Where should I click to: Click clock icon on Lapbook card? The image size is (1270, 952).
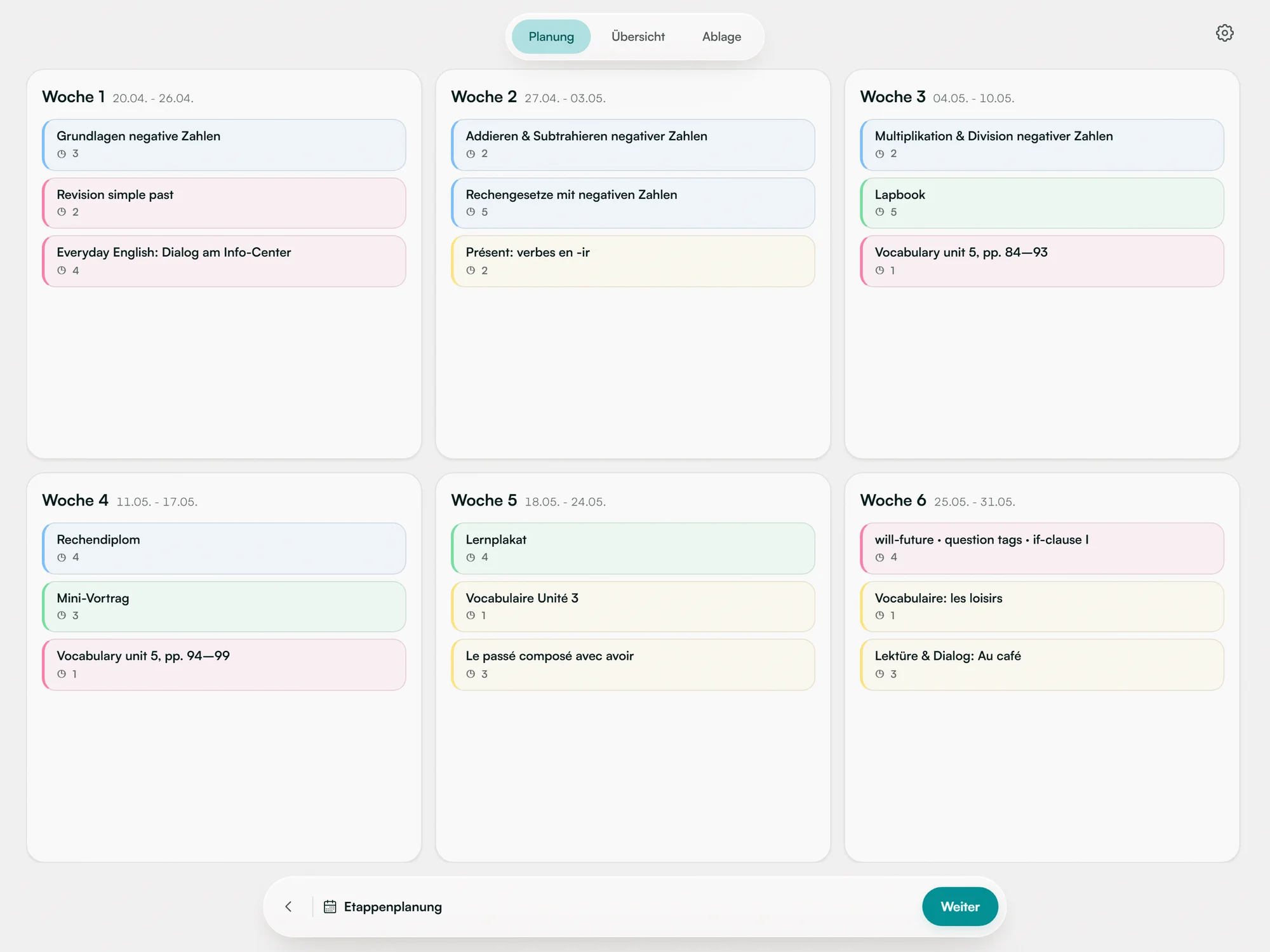tap(879, 212)
